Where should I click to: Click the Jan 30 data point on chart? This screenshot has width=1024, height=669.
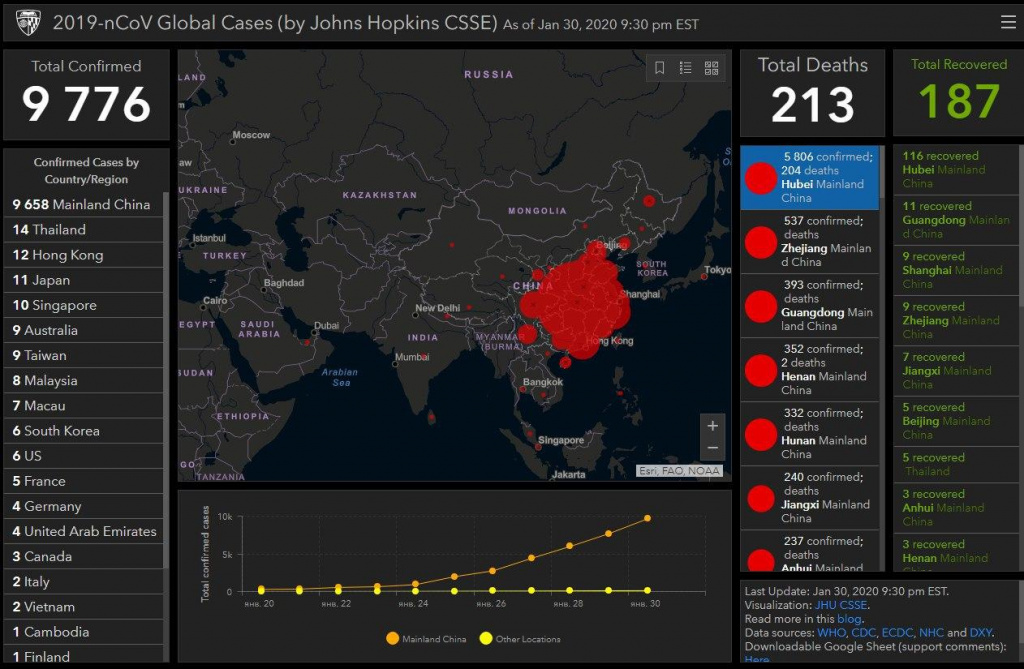point(647,518)
